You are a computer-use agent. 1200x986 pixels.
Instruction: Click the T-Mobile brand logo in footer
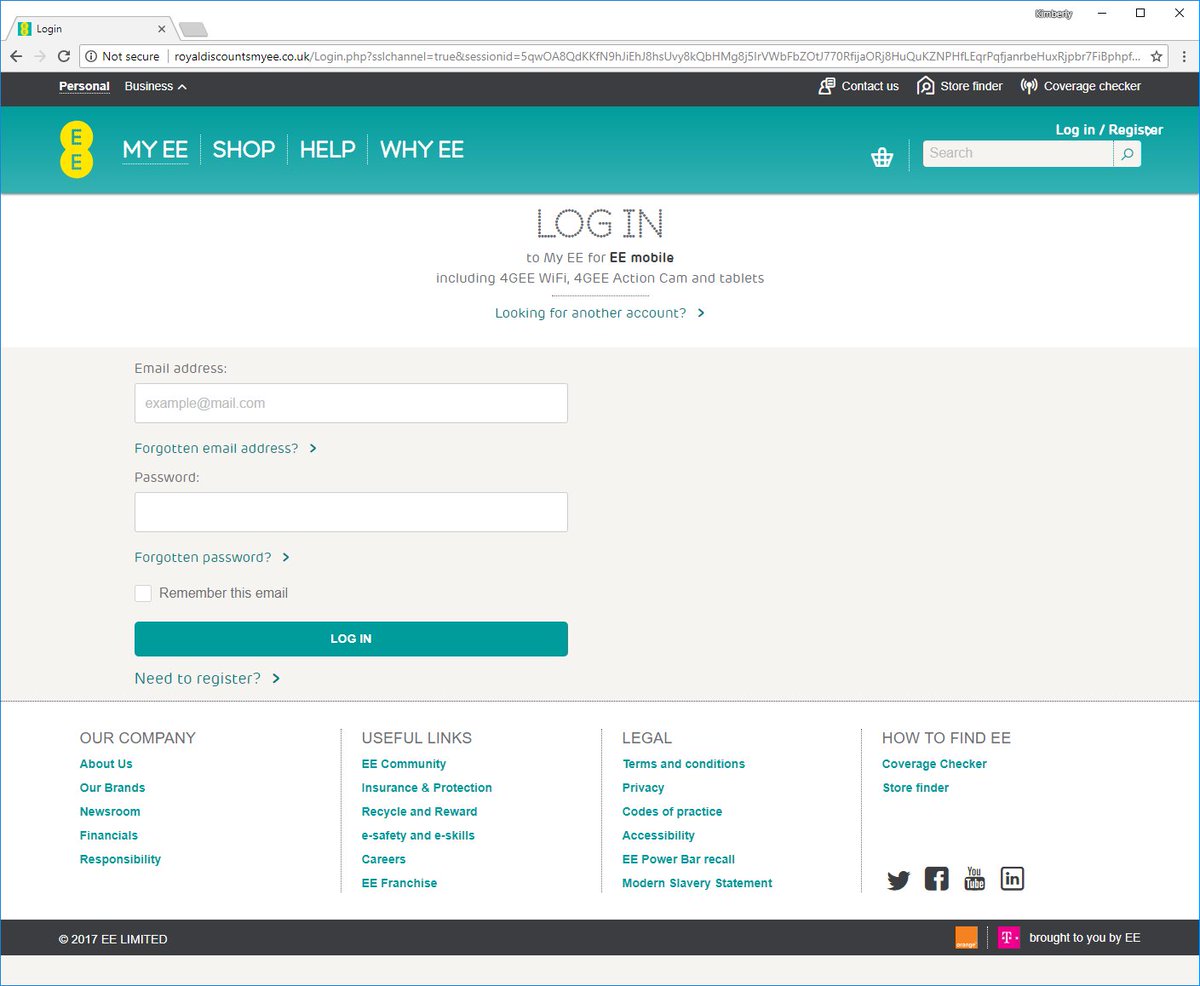pyautogui.click(x=1009, y=938)
